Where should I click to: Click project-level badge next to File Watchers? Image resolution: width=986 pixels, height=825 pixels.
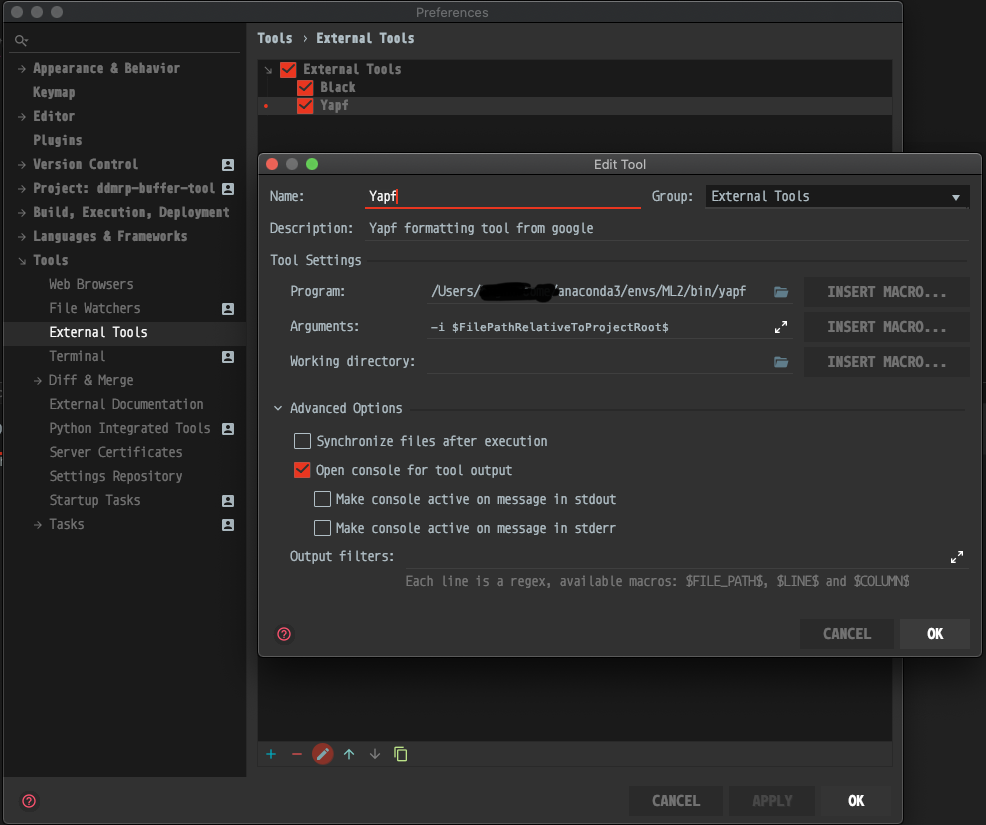click(228, 309)
